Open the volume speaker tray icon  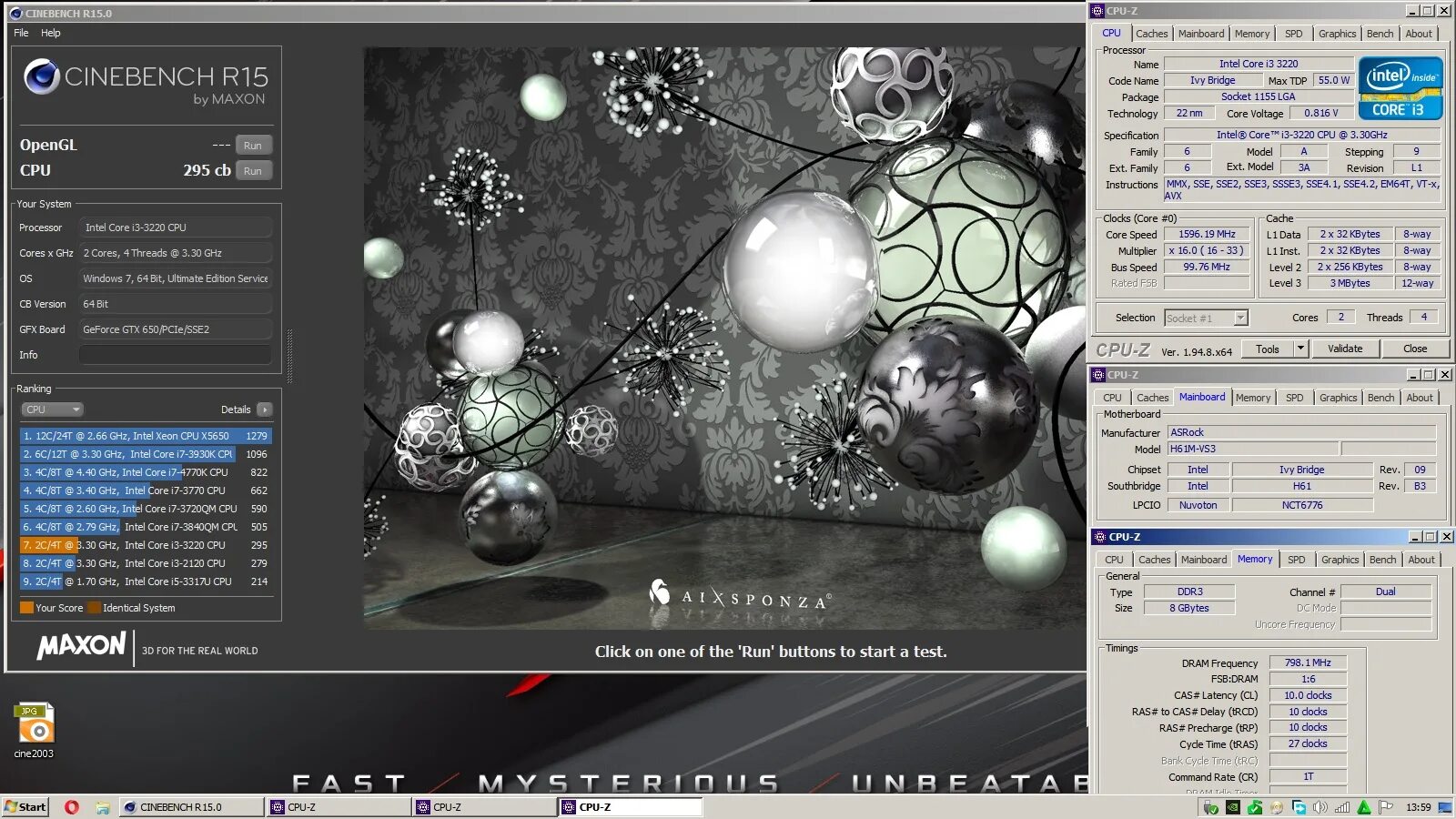click(x=1320, y=807)
